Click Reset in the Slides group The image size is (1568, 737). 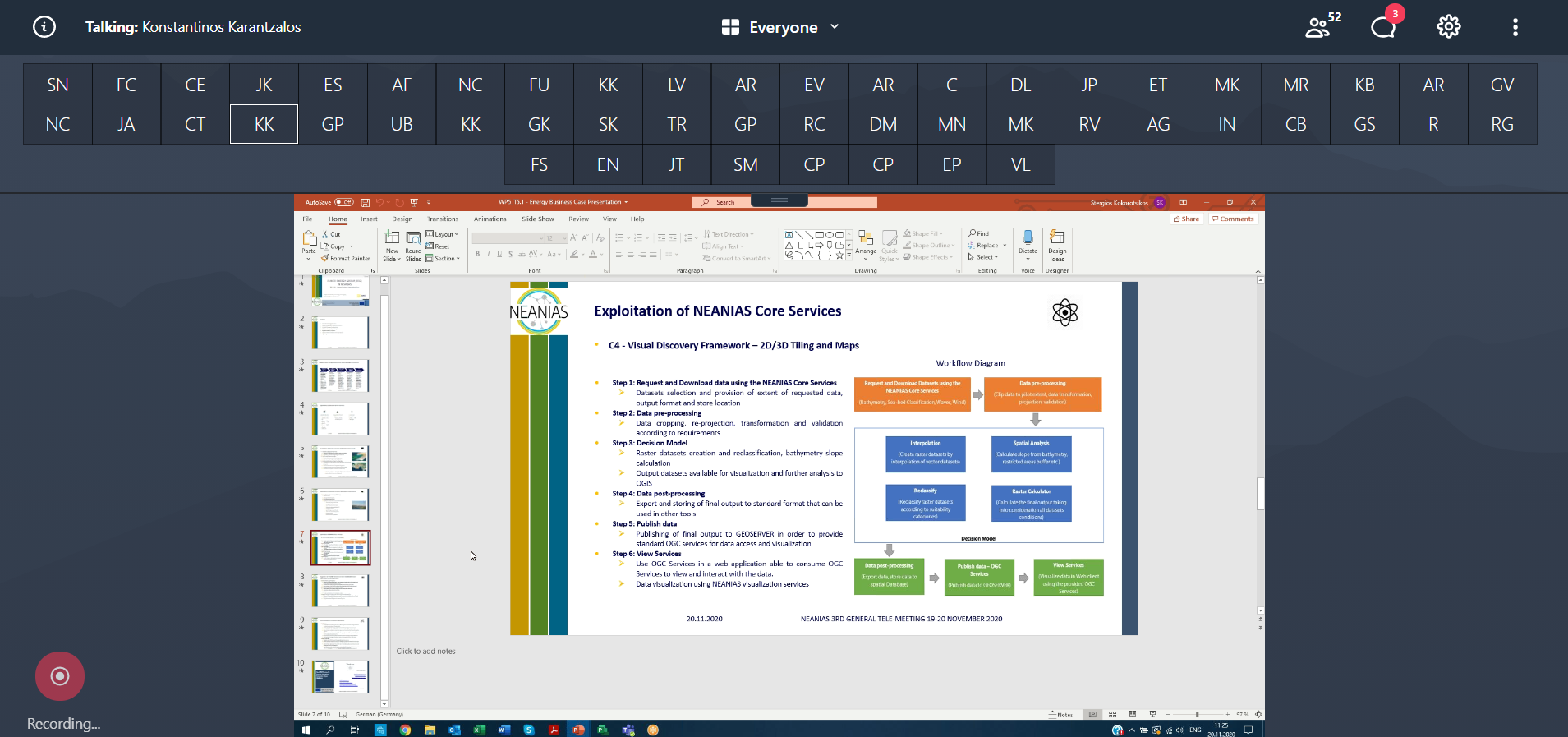pyautogui.click(x=438, y=246)
